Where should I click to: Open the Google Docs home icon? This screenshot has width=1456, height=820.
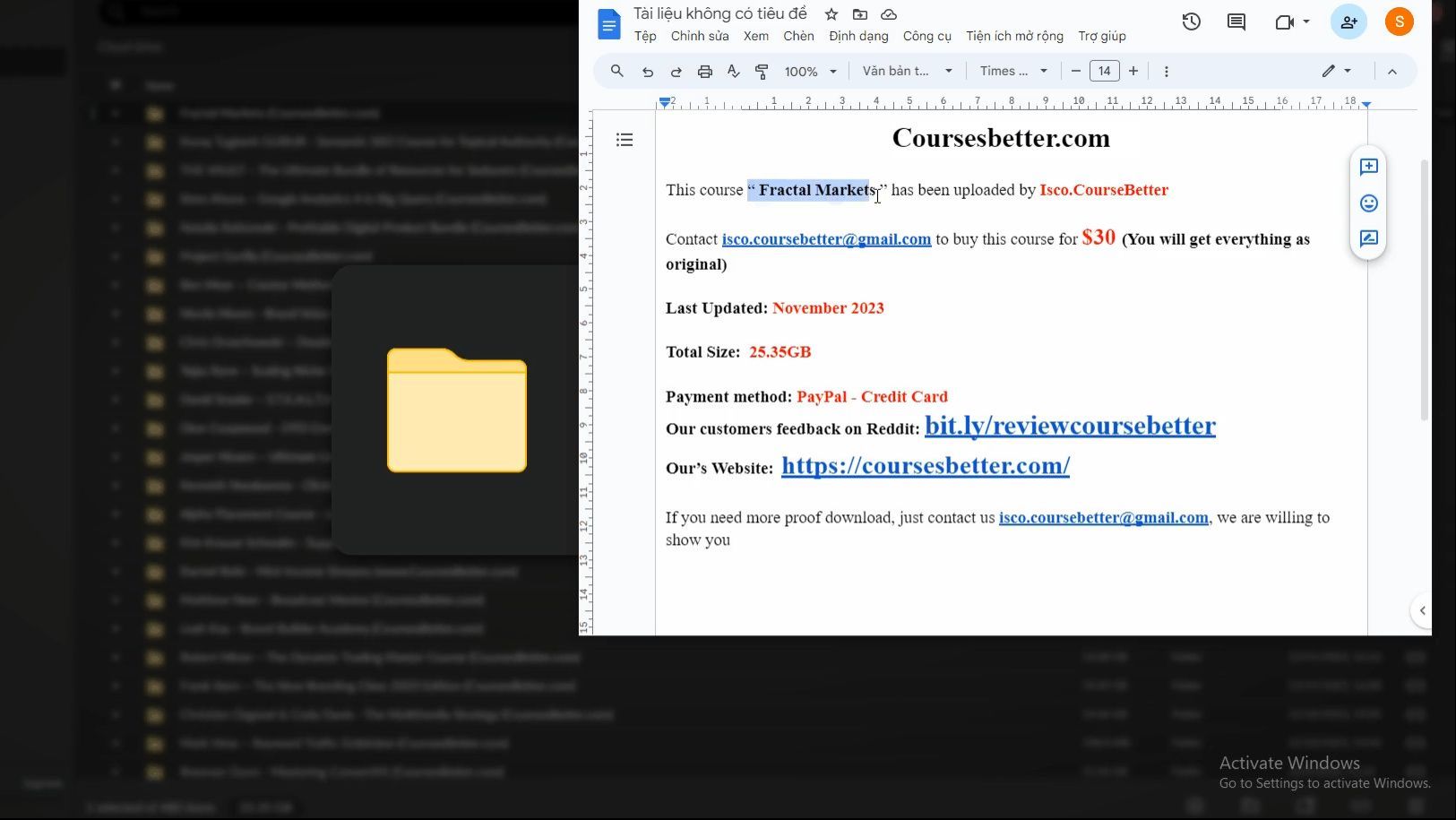(608, 24)
